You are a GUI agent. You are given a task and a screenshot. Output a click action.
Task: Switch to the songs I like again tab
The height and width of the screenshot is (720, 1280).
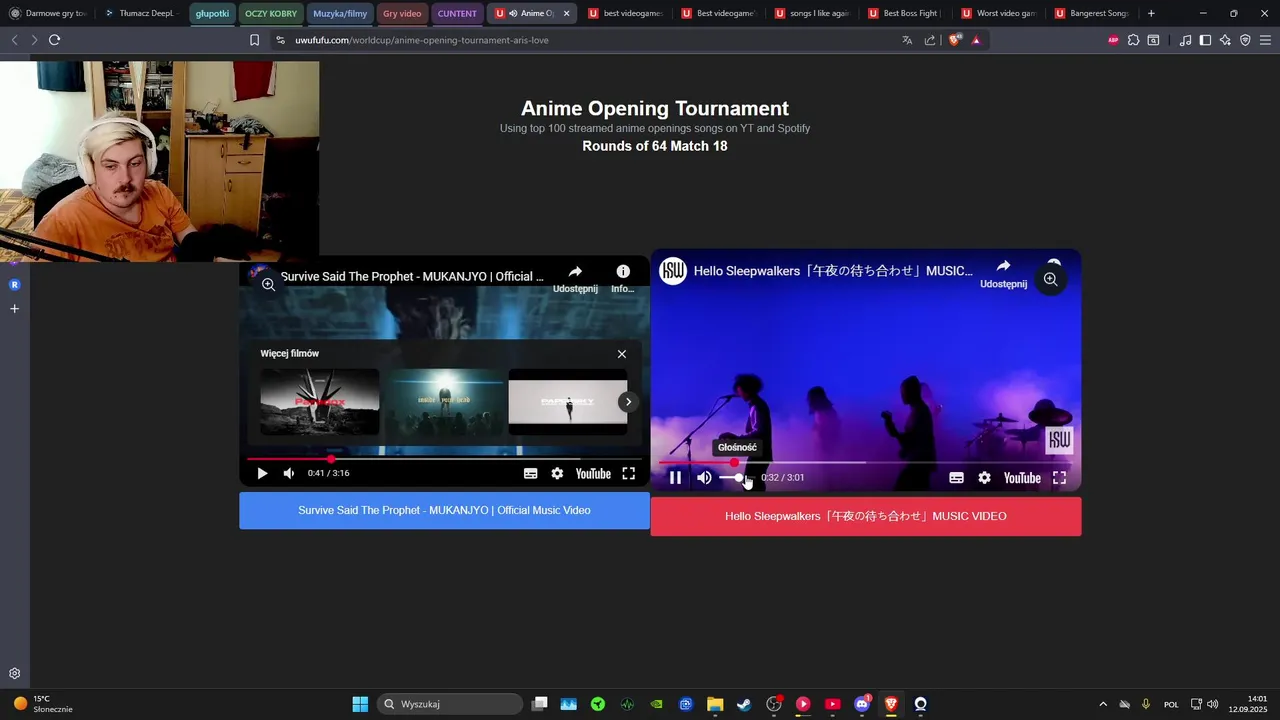coord(810,14)
